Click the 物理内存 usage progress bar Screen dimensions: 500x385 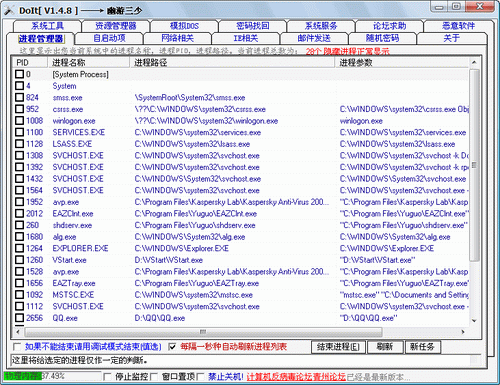coord(52,377)
